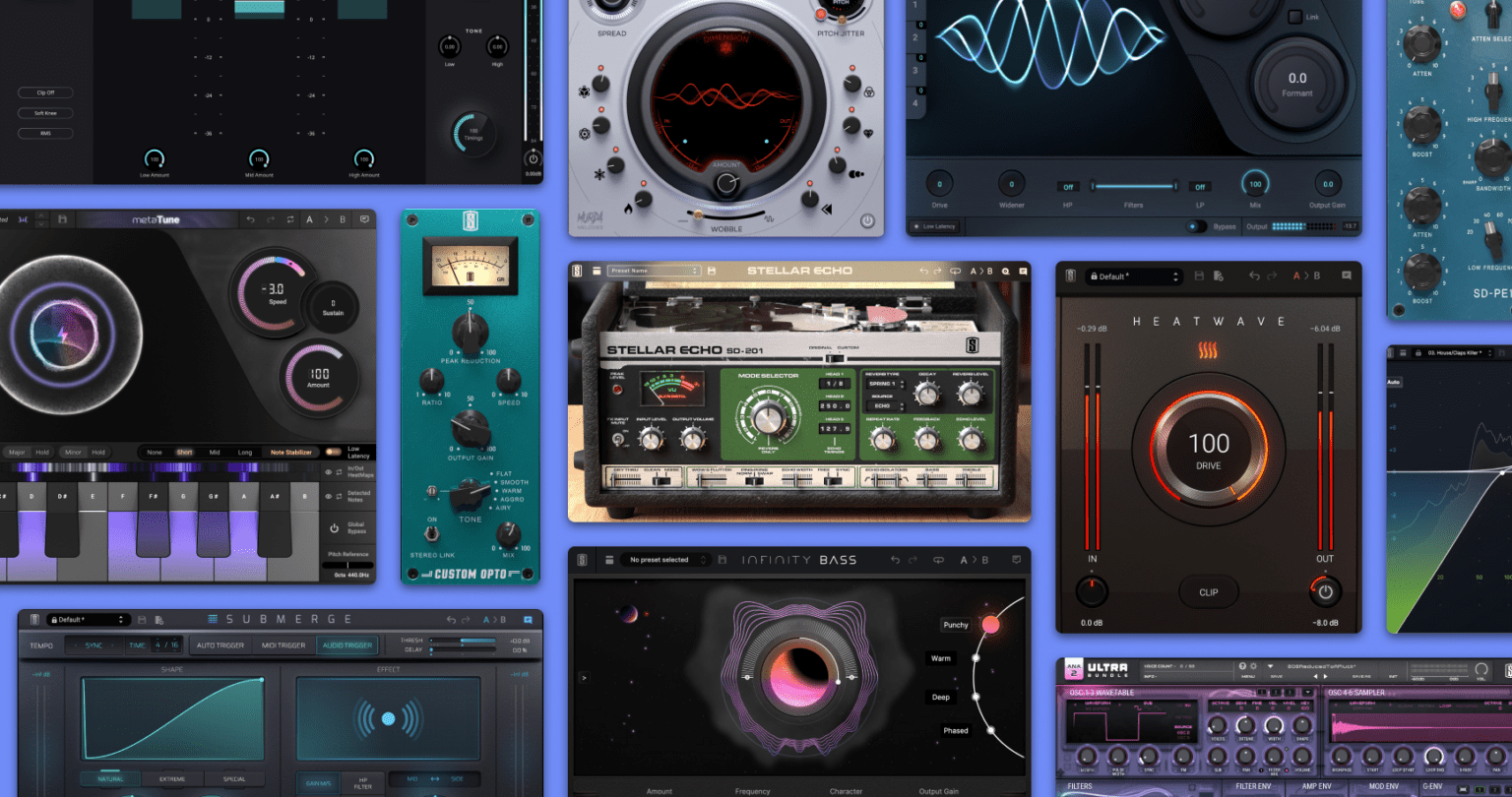Click the redo arrow in Infinity Bass header
This screenshot has height=797, width=1512.
click(x=912, y=560)
